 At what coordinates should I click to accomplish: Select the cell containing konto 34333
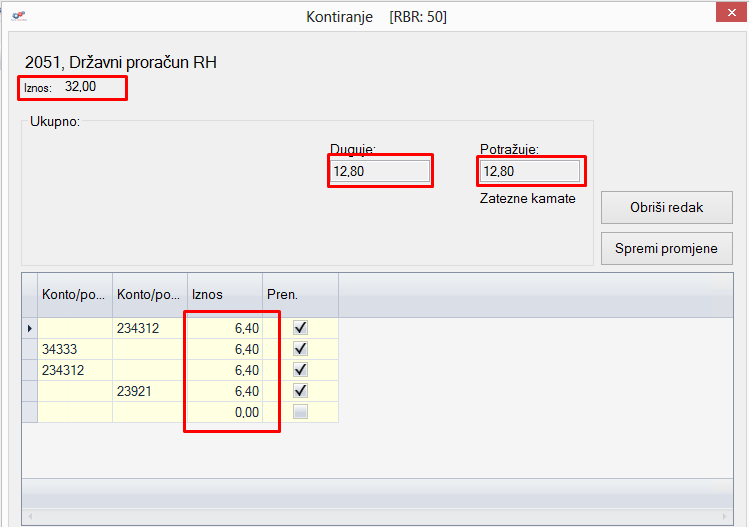74,349
